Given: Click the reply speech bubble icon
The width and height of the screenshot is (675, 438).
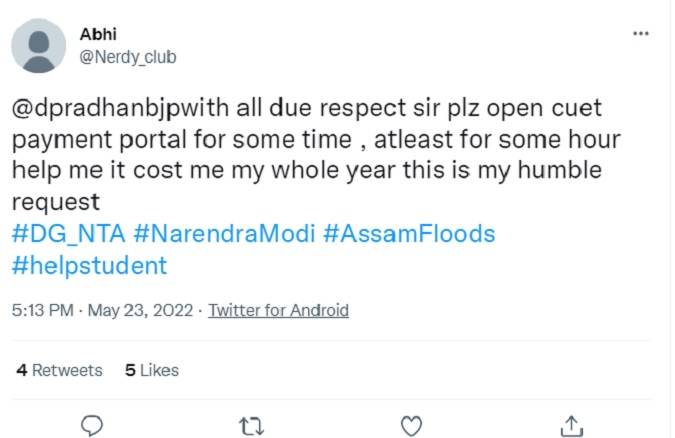Looking at the screenshot, I should coord(92,424).
